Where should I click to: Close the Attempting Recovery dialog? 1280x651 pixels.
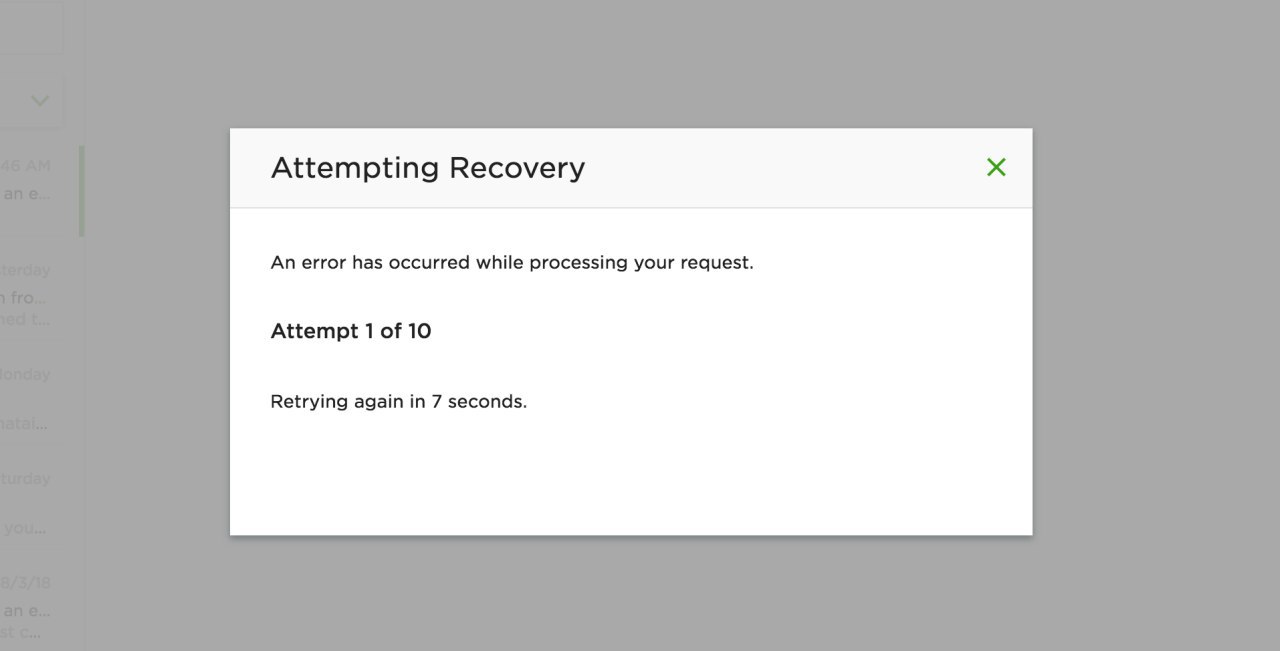(x=996, y=167)
